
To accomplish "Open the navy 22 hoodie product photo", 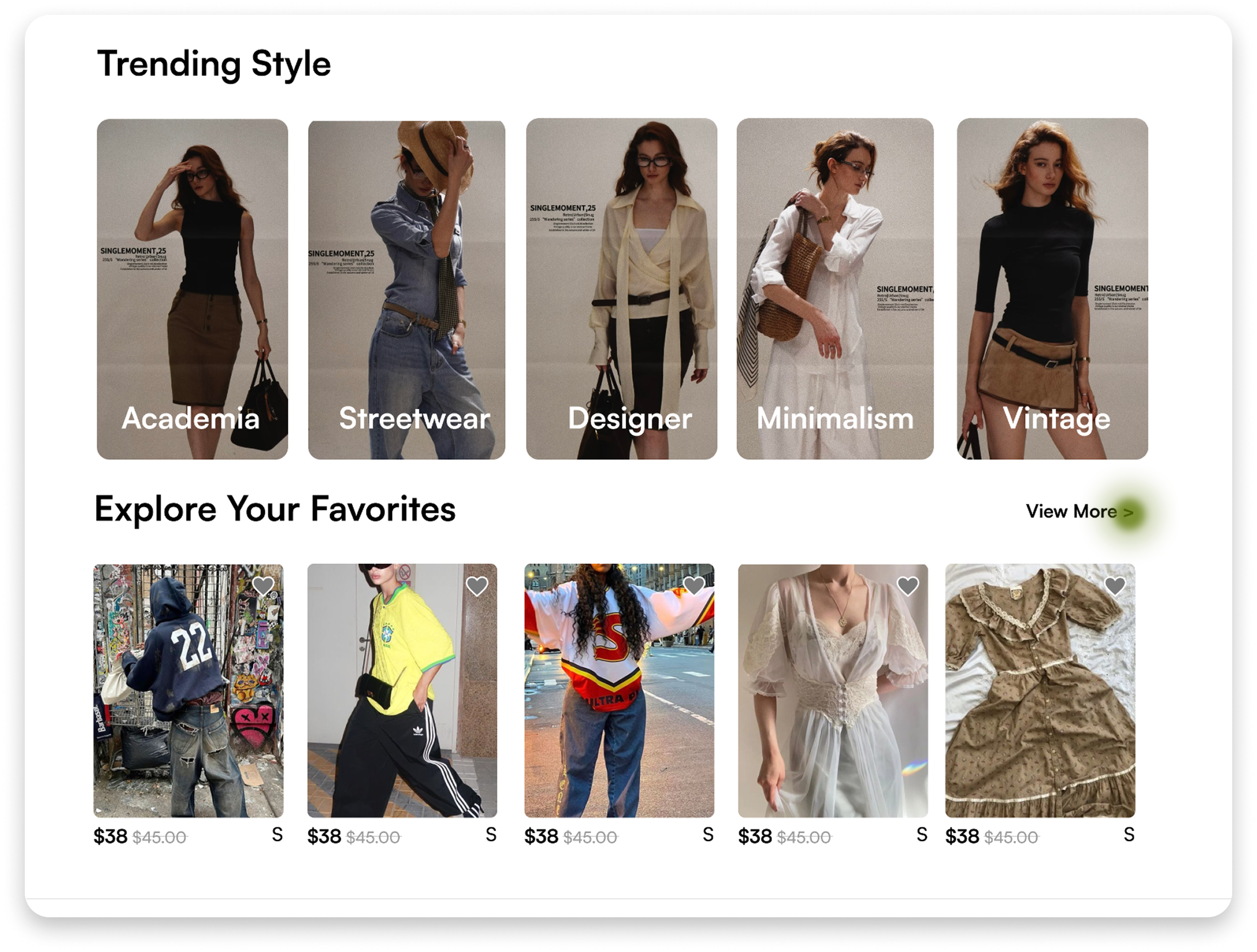I will coord(188,690).
